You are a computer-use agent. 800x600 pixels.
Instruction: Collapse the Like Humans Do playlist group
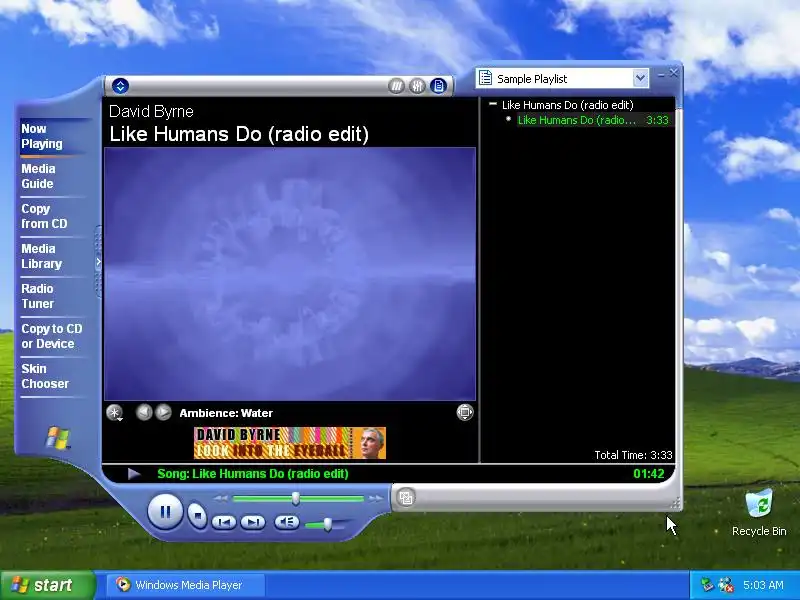click(493, 104)
